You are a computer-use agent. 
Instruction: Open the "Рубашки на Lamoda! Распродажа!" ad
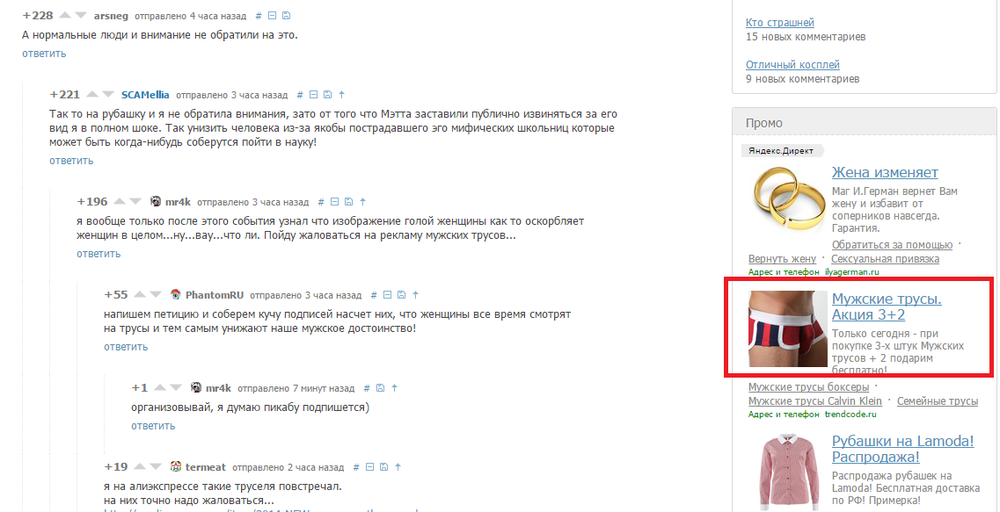coord(902,449)
